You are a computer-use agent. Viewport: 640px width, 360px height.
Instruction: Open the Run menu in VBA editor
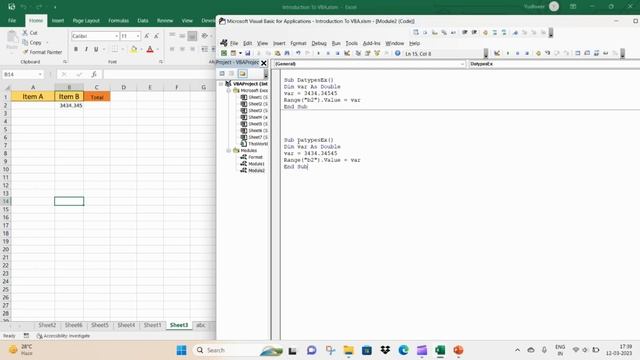336,43
